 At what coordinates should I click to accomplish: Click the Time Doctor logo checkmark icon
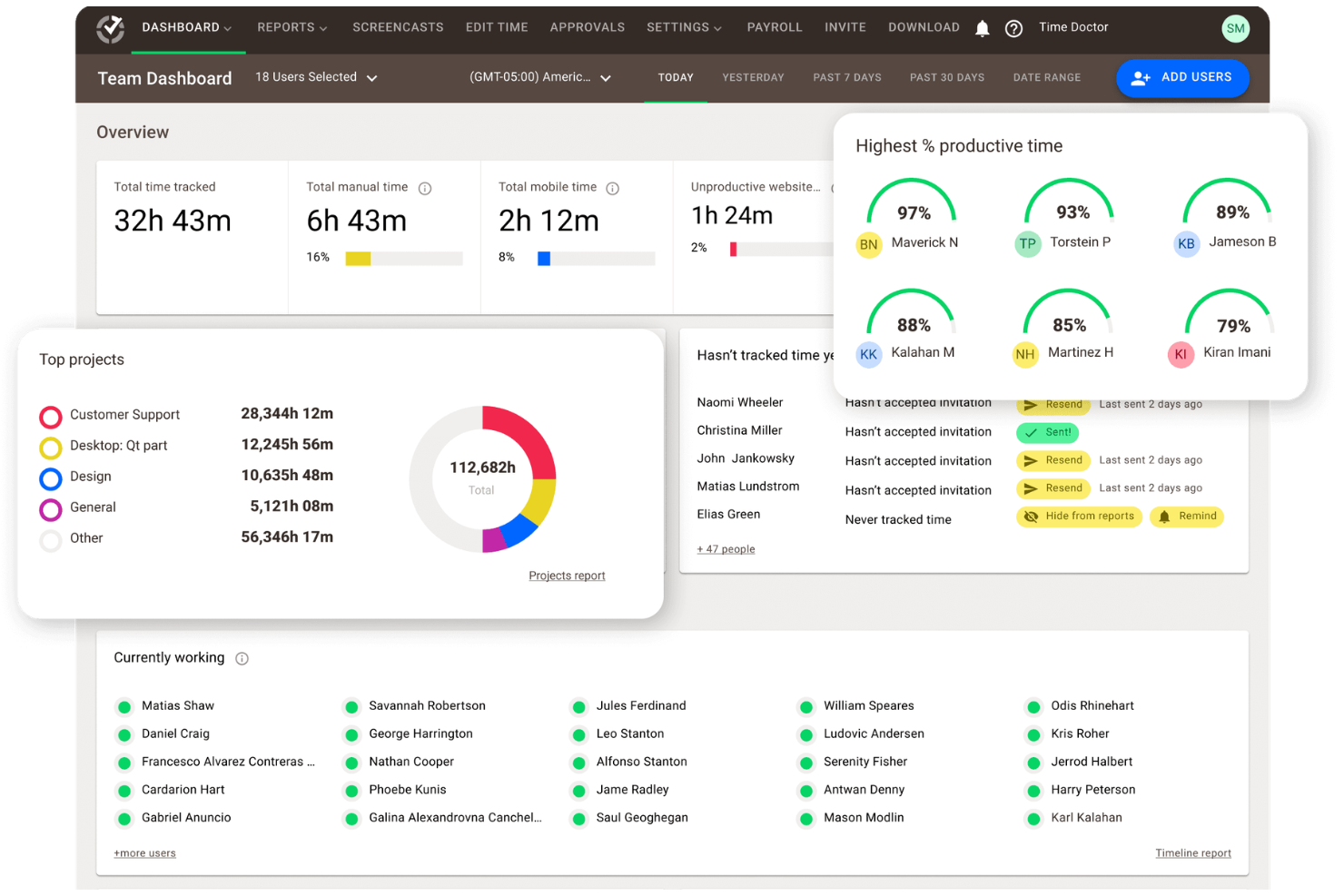coord(110,28)
